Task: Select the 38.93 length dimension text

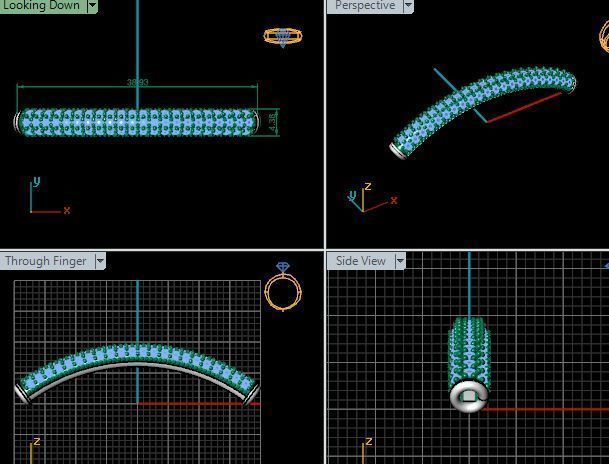Action: point(137,82)
